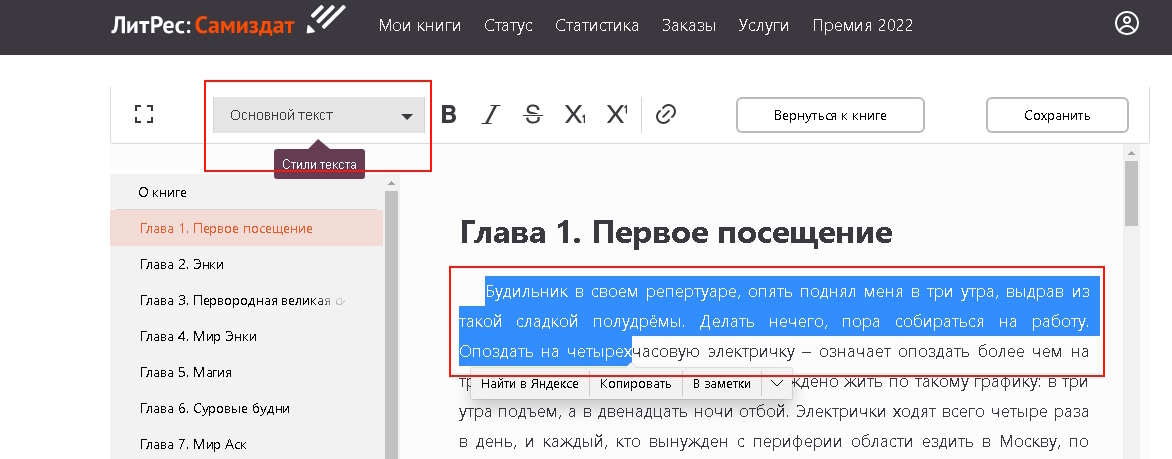Apply superscript formatting
The image size is (1172, 459).
click(x=617, y=114)
